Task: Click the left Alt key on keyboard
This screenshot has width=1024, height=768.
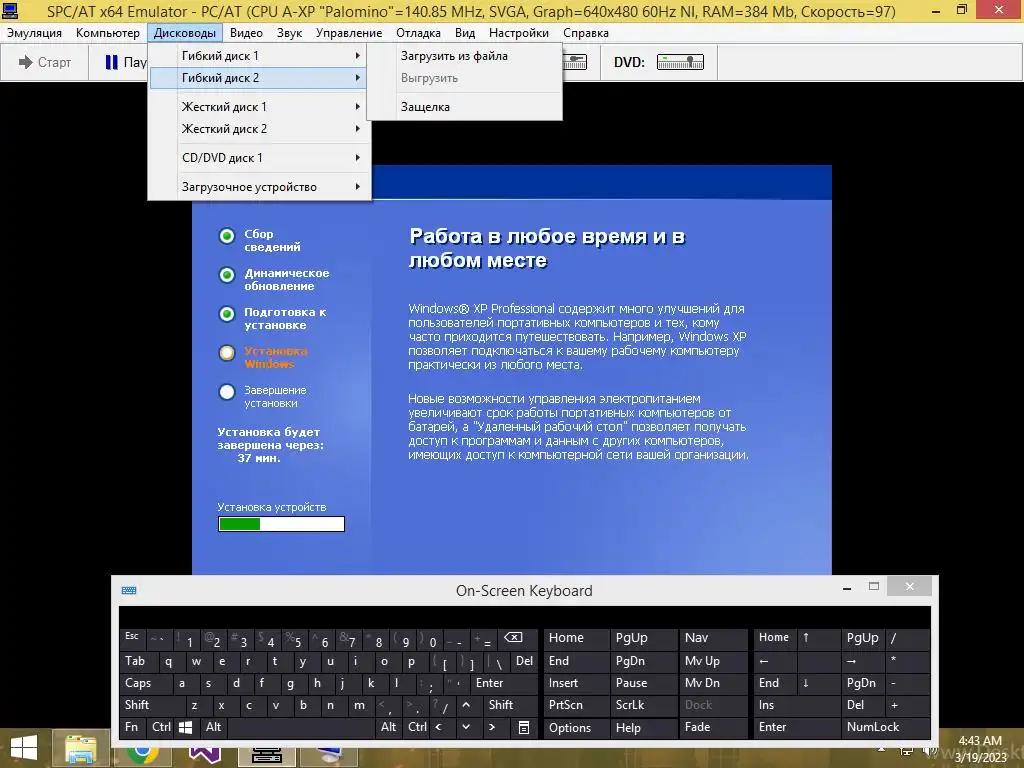Action: pyautogui.click(x=214, y=727)
